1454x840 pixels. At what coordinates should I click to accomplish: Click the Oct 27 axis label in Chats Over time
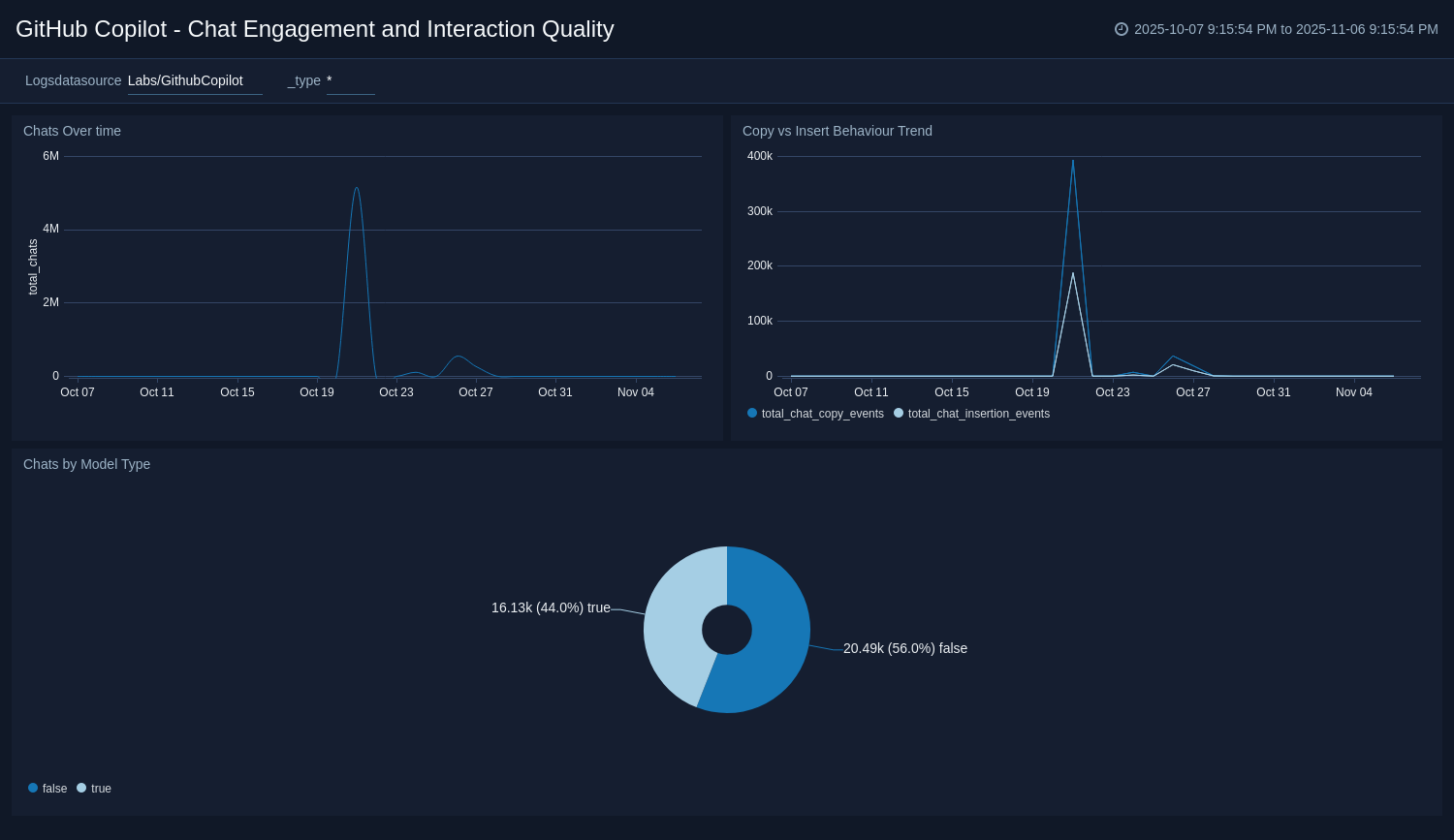(x=475, y=392)
